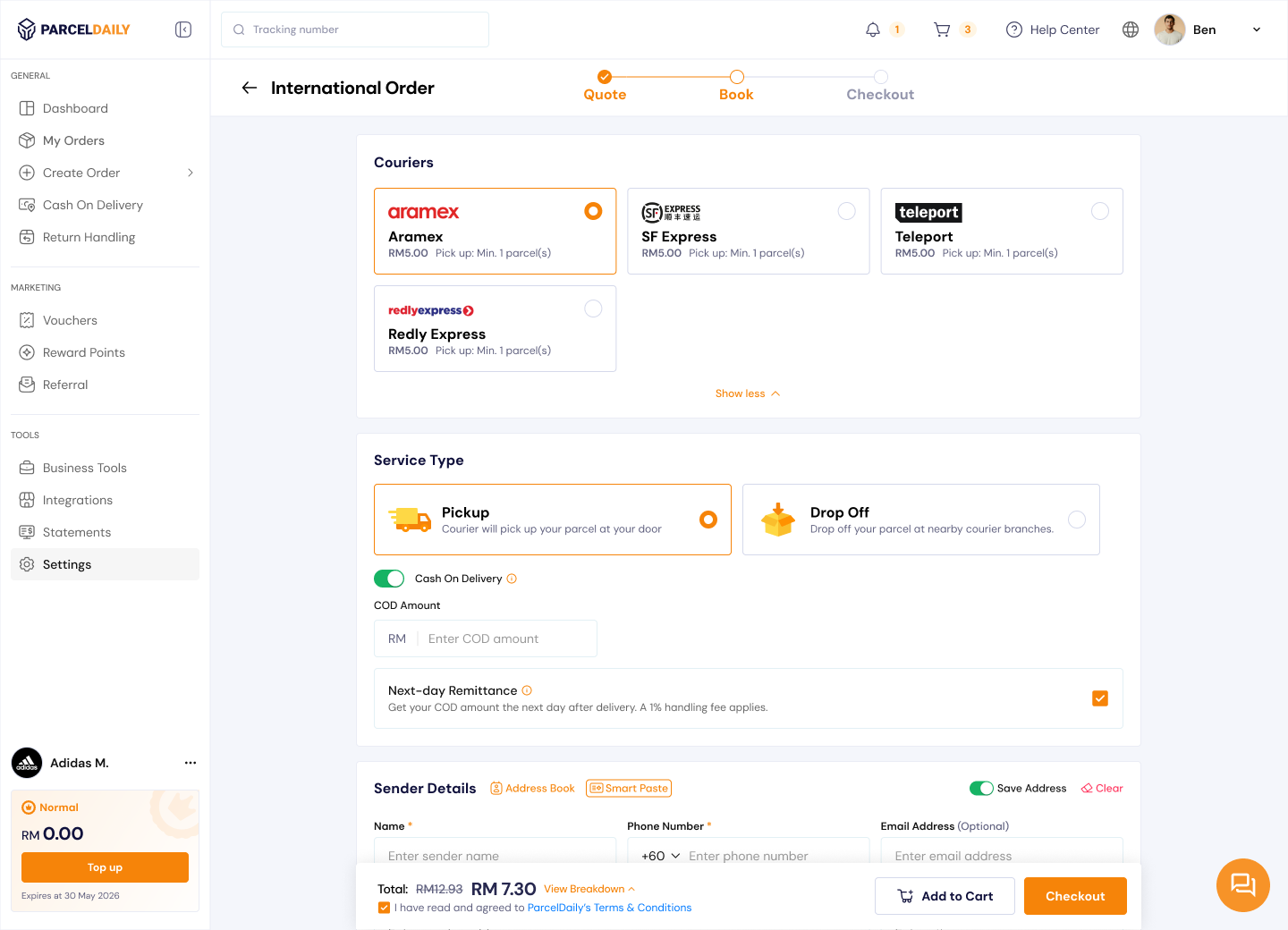Turn off the Cash On Delivery toggle
Viewport: 1288px width, 930px height.
pos(389,579)
